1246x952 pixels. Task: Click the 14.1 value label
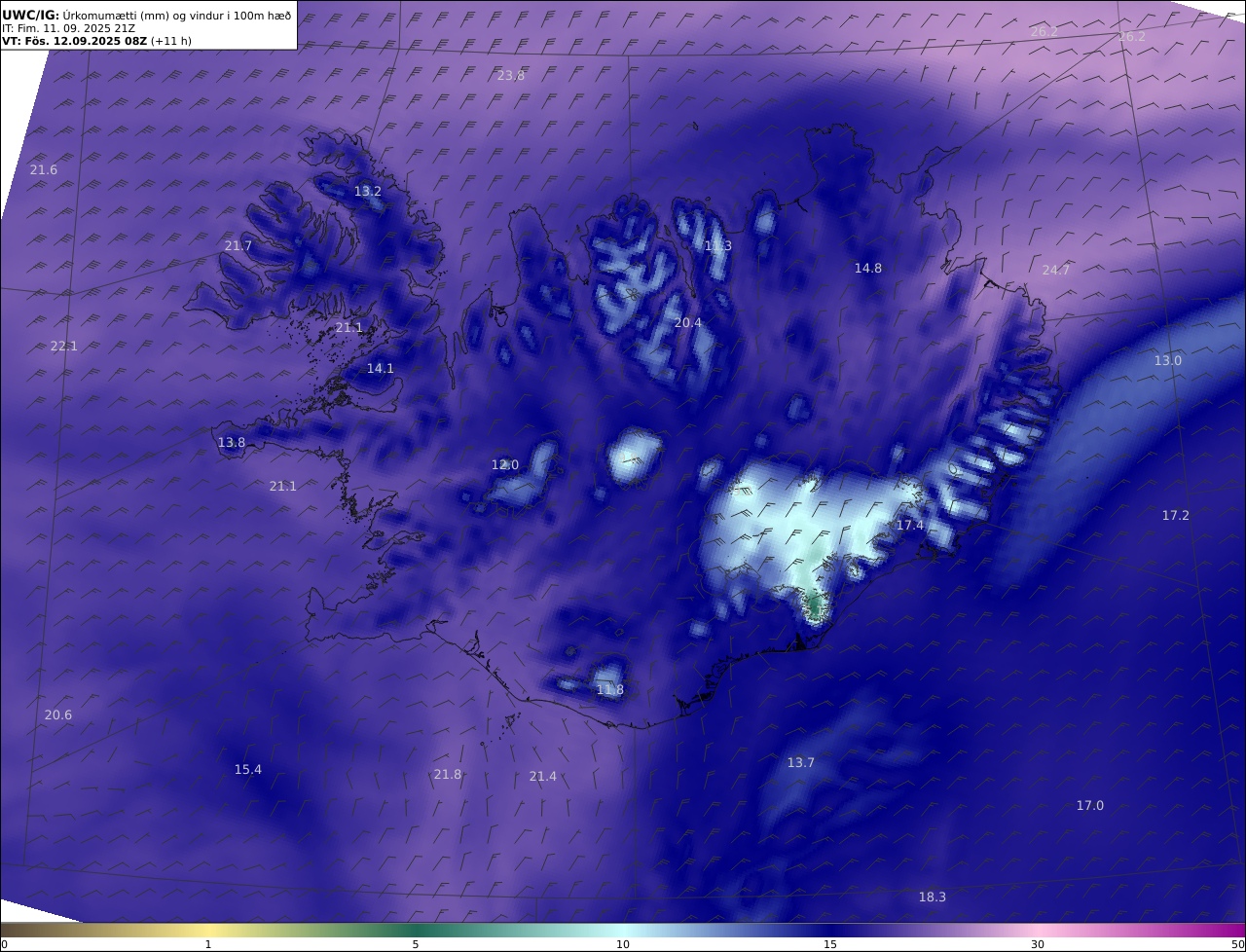[x=381, y=369]
